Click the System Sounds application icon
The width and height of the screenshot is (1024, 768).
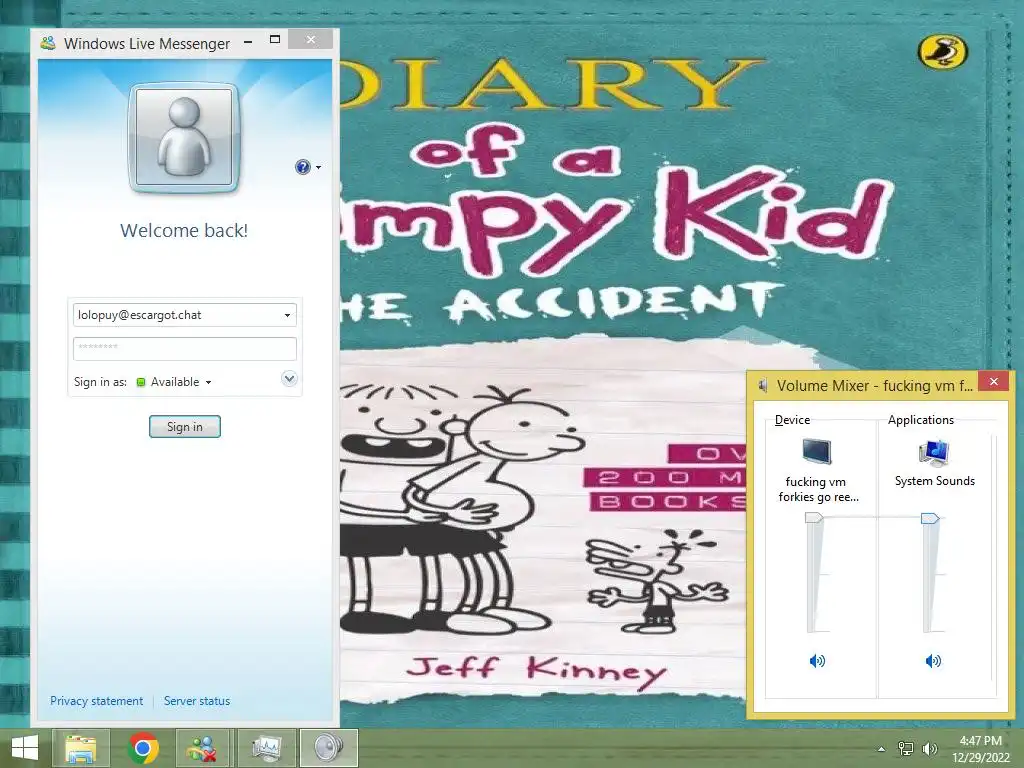[x=934, y=453]
